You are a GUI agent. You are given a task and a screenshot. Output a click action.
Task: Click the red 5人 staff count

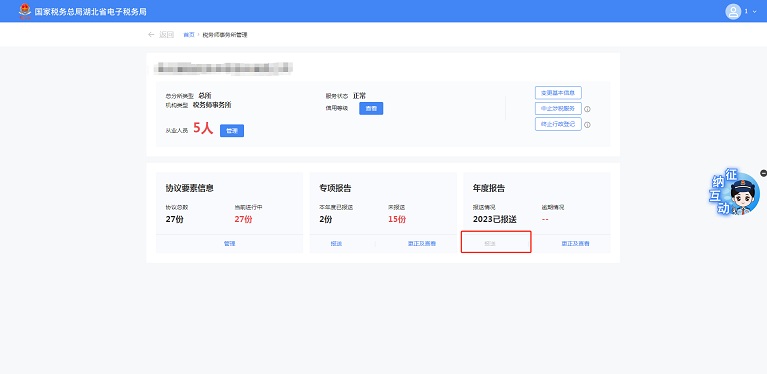(203, 129)
